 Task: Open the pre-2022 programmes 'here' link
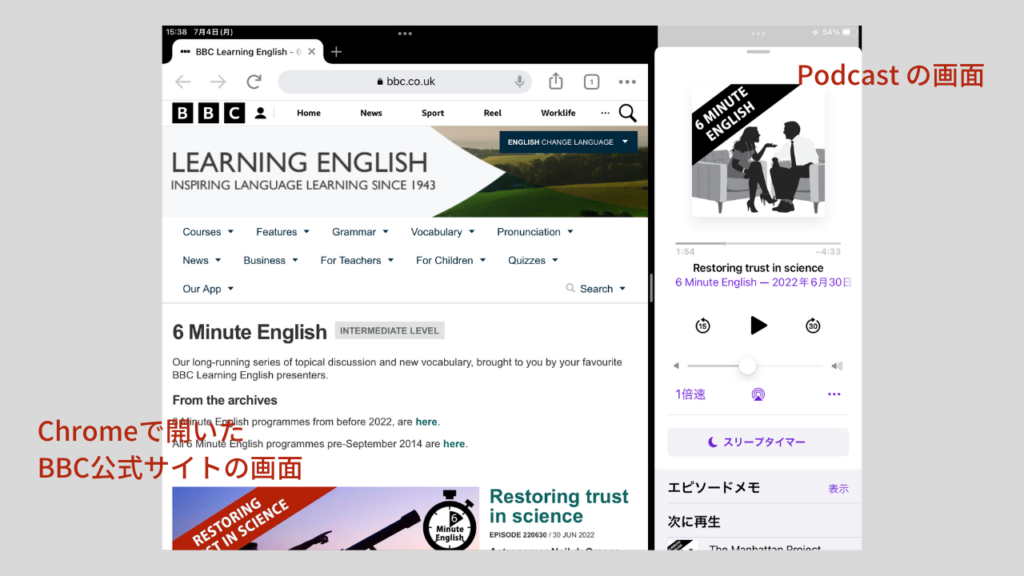pyautogui.click(x=426, y=422)
